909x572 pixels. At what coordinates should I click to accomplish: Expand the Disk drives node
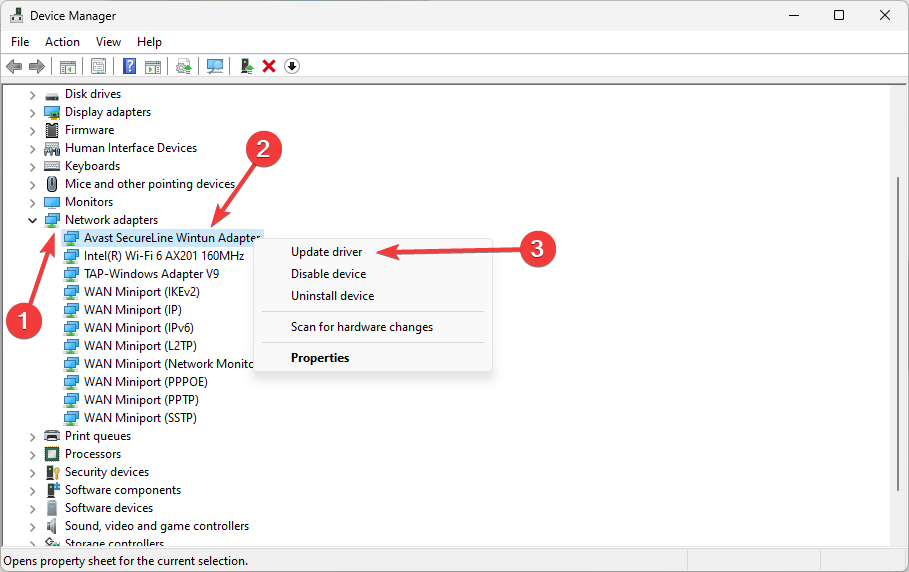click(x=32, y=95)
